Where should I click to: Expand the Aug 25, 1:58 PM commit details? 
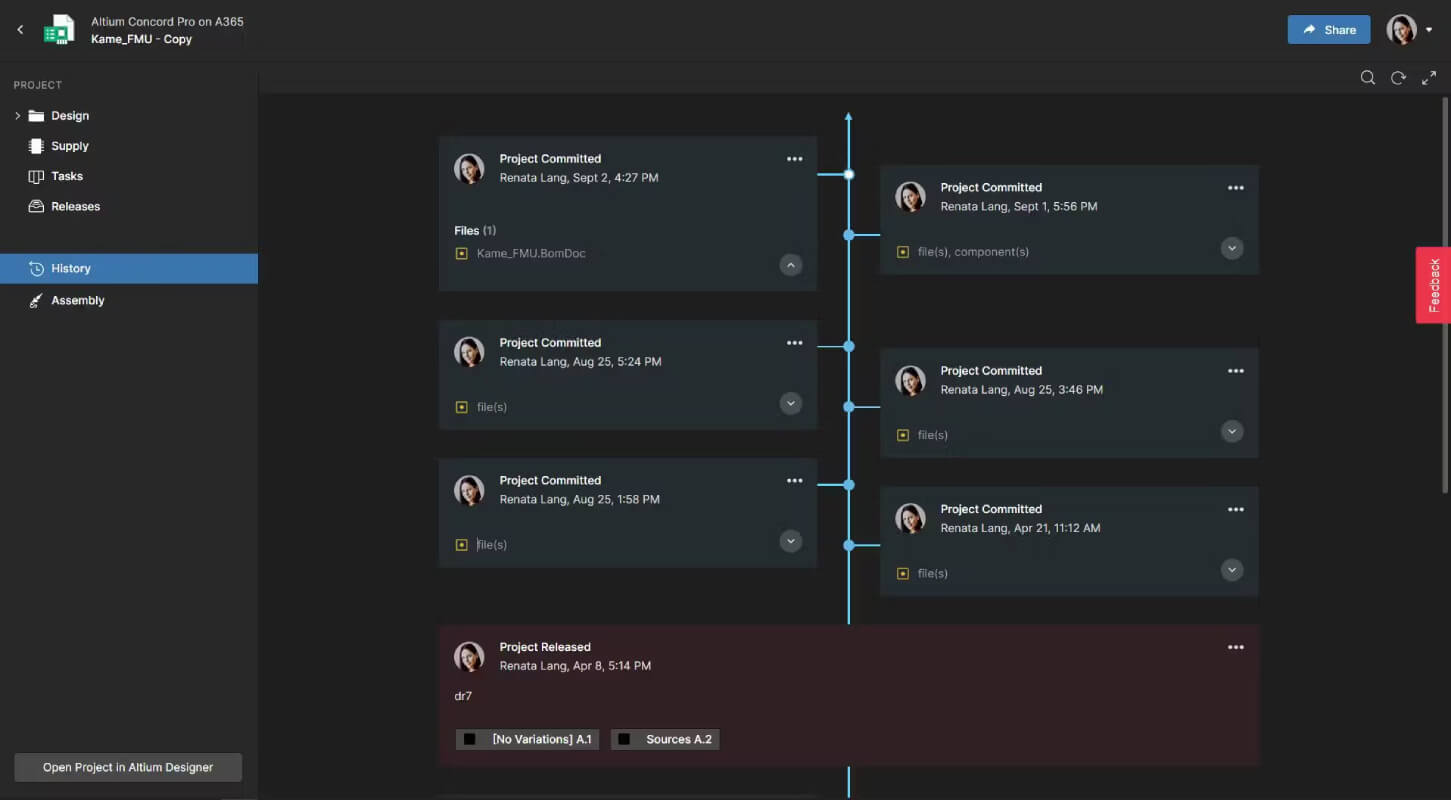[791, 541]
